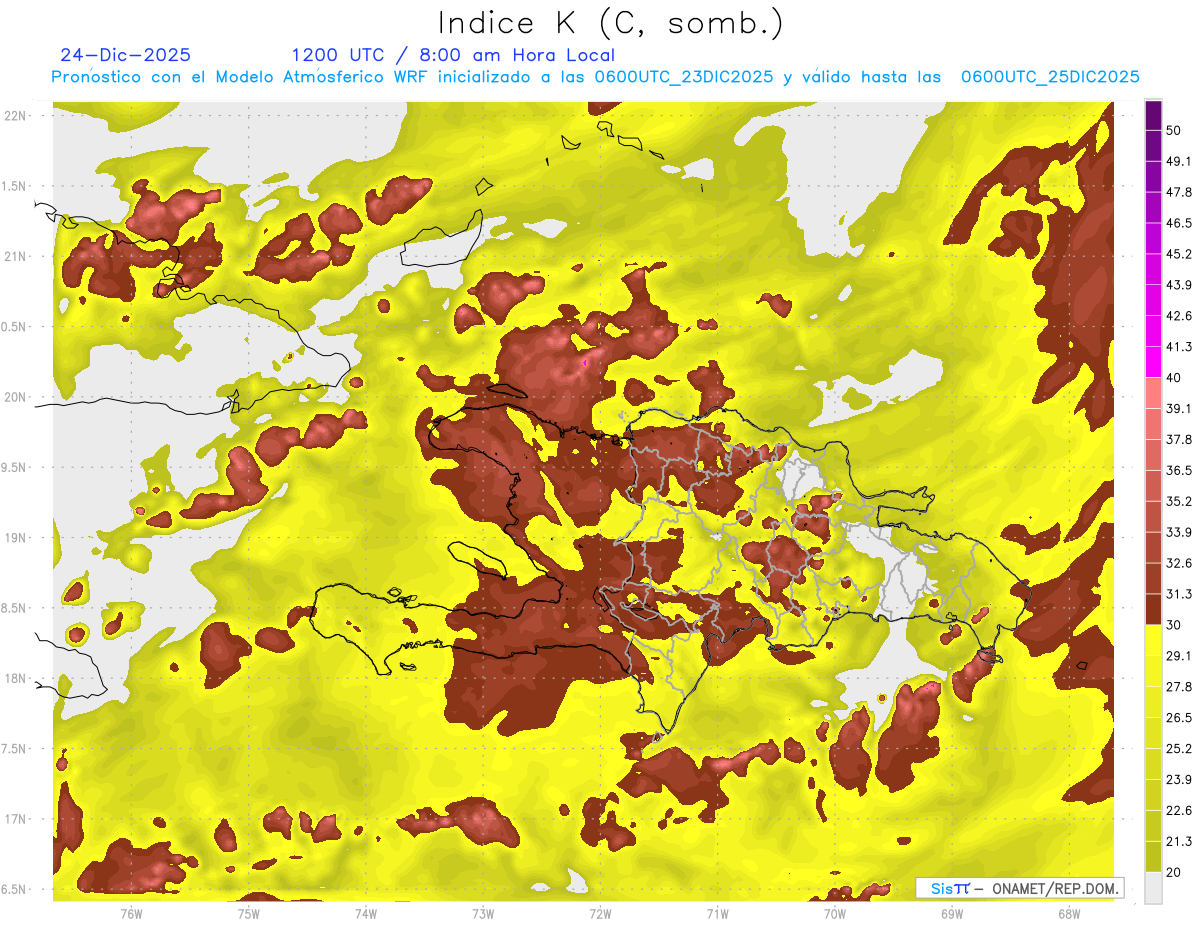
Task: Click the "21N" latitude label
Action: 17,256
